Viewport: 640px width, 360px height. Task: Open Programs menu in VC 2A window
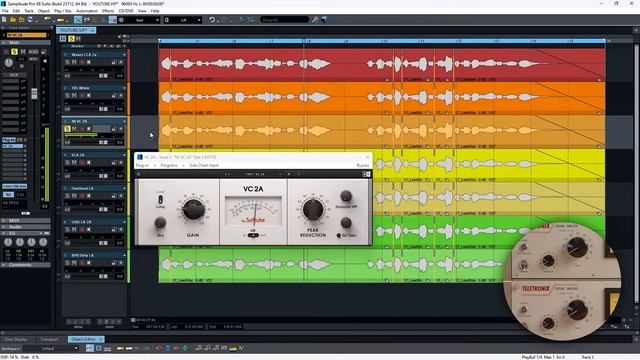click(x=169, y=165)
